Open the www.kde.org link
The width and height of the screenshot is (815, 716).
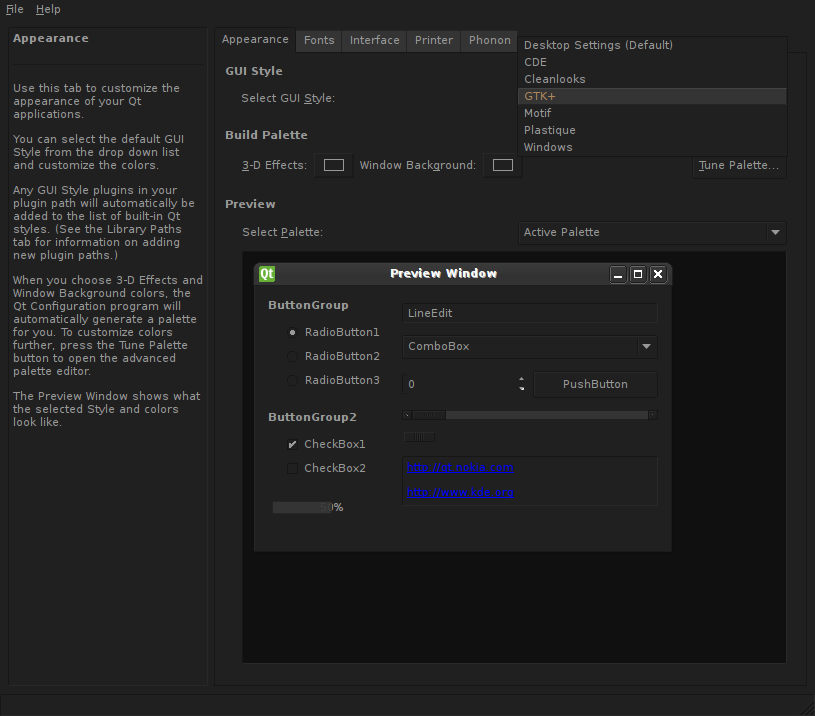(x=460, y=493)
